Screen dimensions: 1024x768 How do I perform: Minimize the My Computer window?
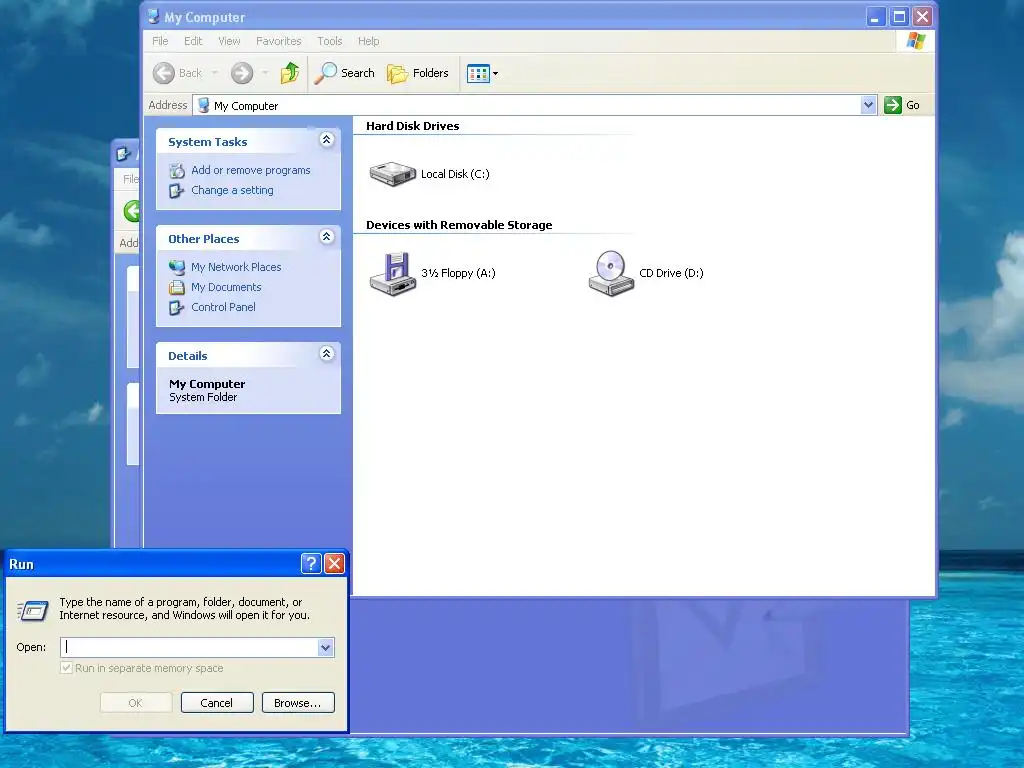pyautogui.click(x=875, y=17)
